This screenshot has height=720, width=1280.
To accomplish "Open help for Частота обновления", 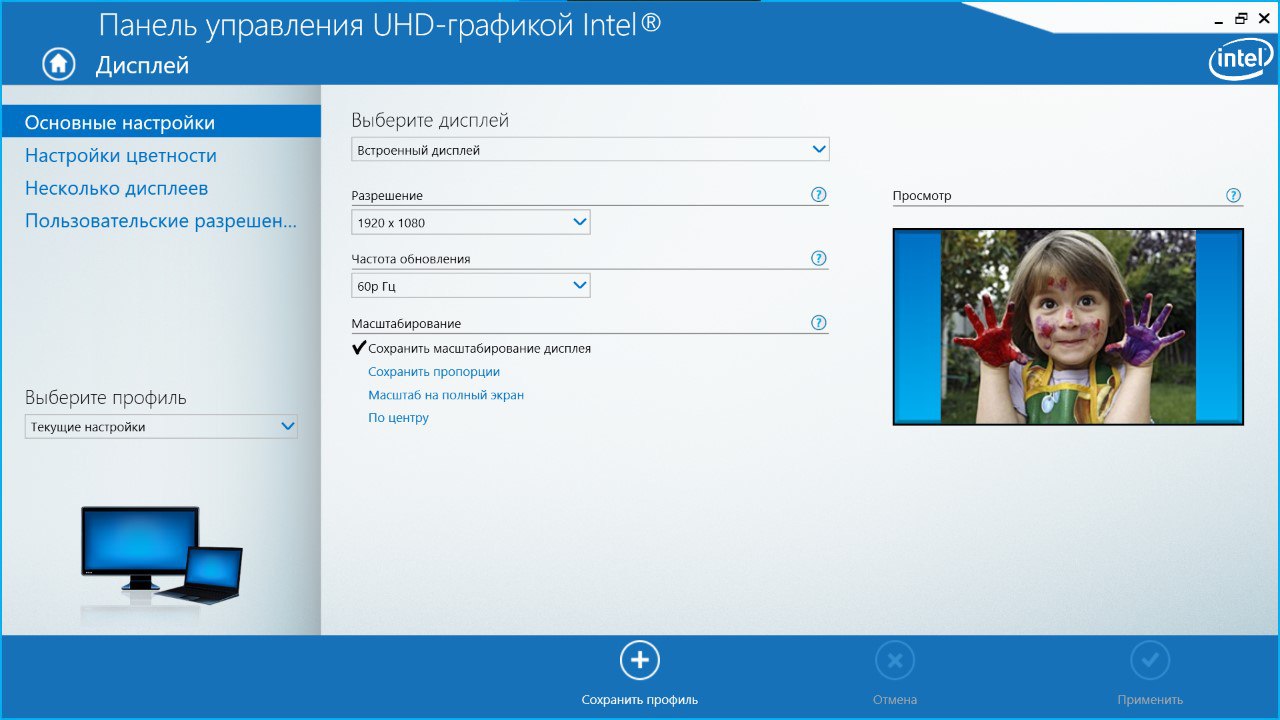I will [x=819, y=258].
